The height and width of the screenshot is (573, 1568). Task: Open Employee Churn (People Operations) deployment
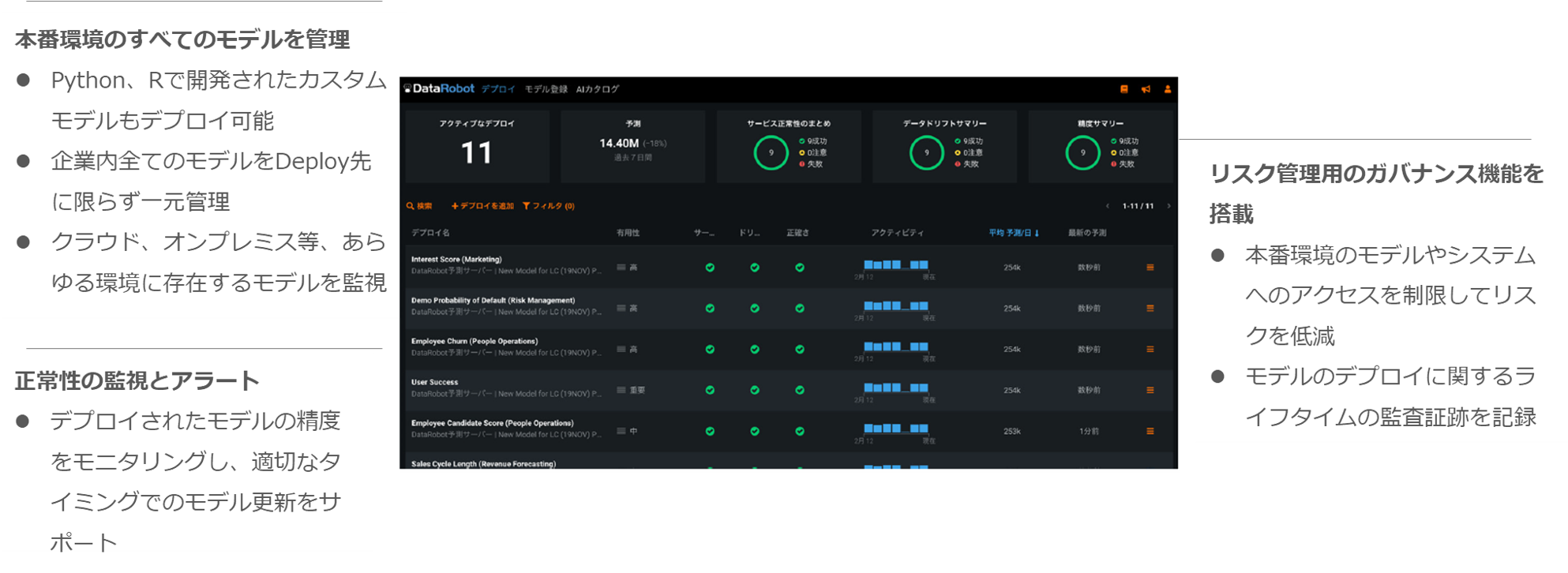[x=475, y=342]
